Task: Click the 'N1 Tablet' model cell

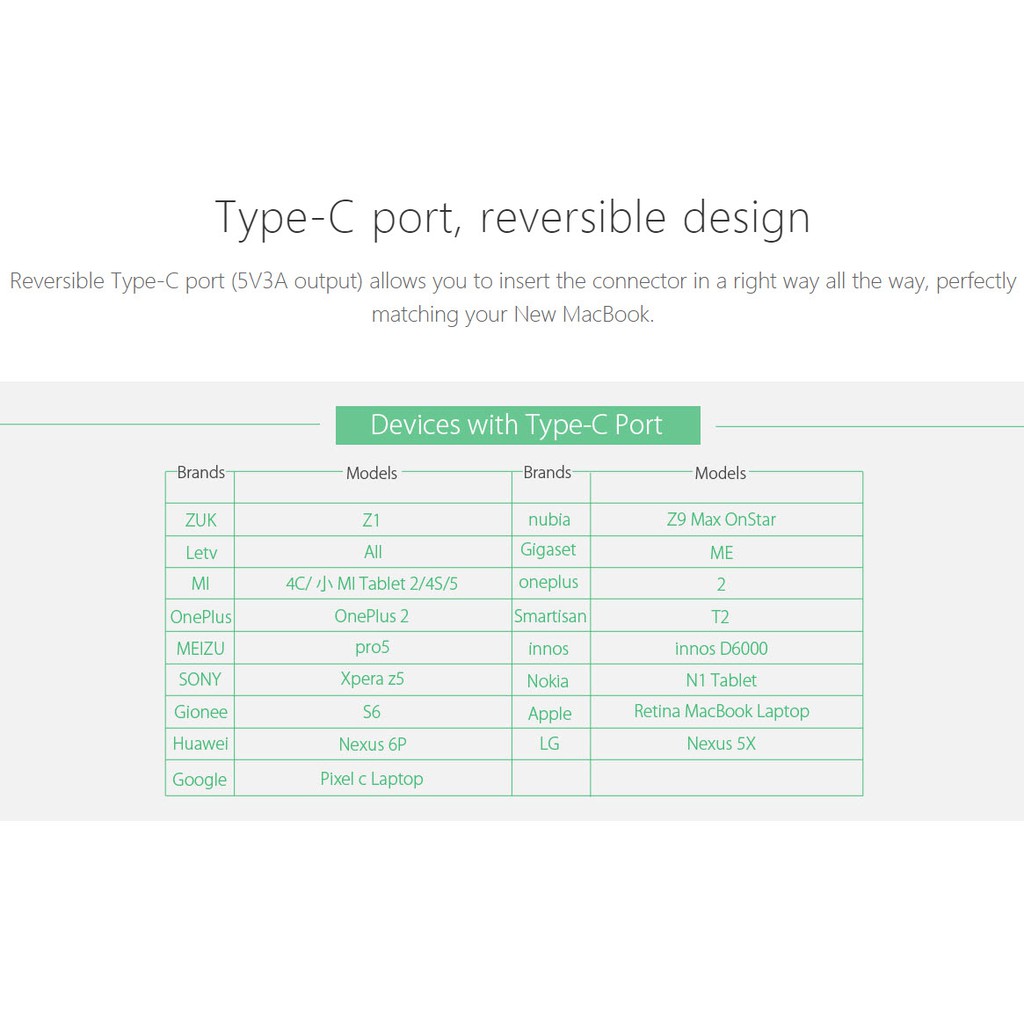Action: coord(721,680)
